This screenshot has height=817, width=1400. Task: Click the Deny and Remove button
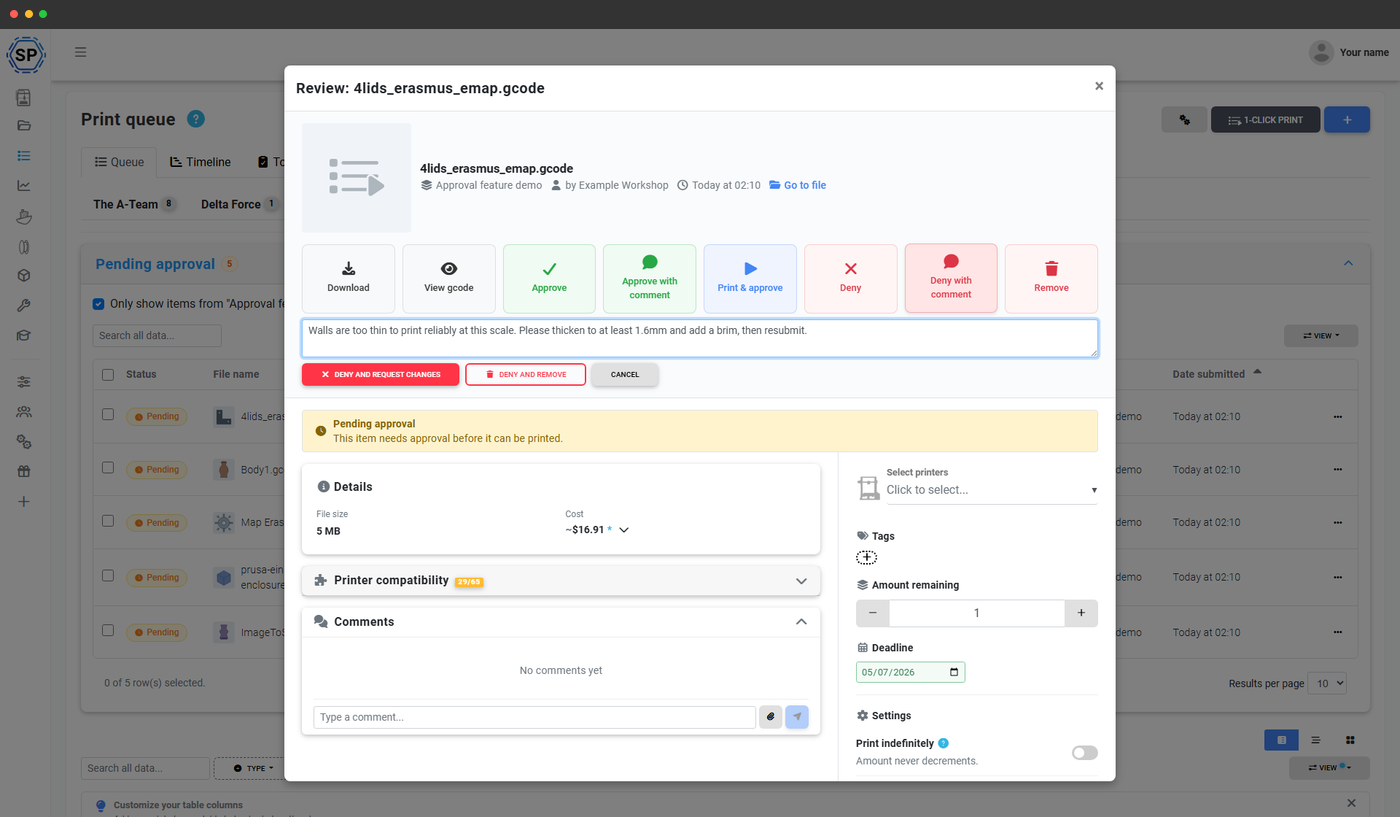tap(525, 374)
